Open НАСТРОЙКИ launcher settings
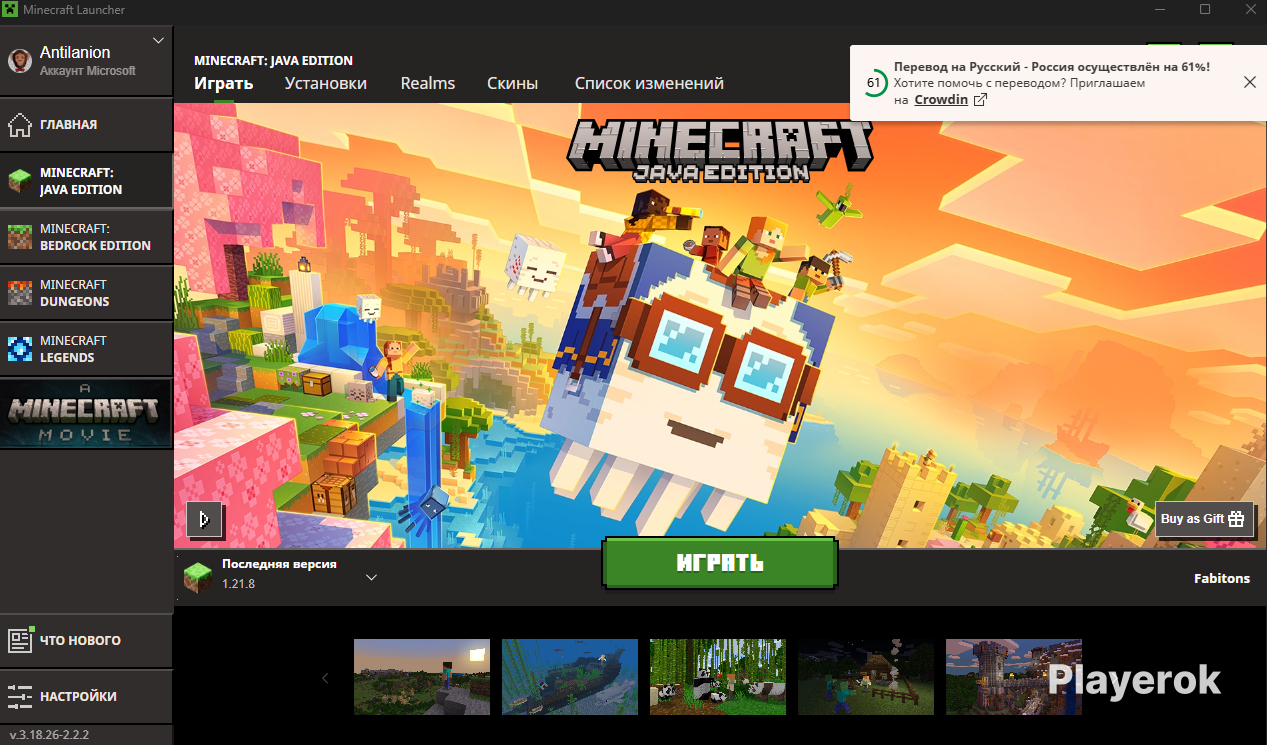 click(x=86, y=697)
